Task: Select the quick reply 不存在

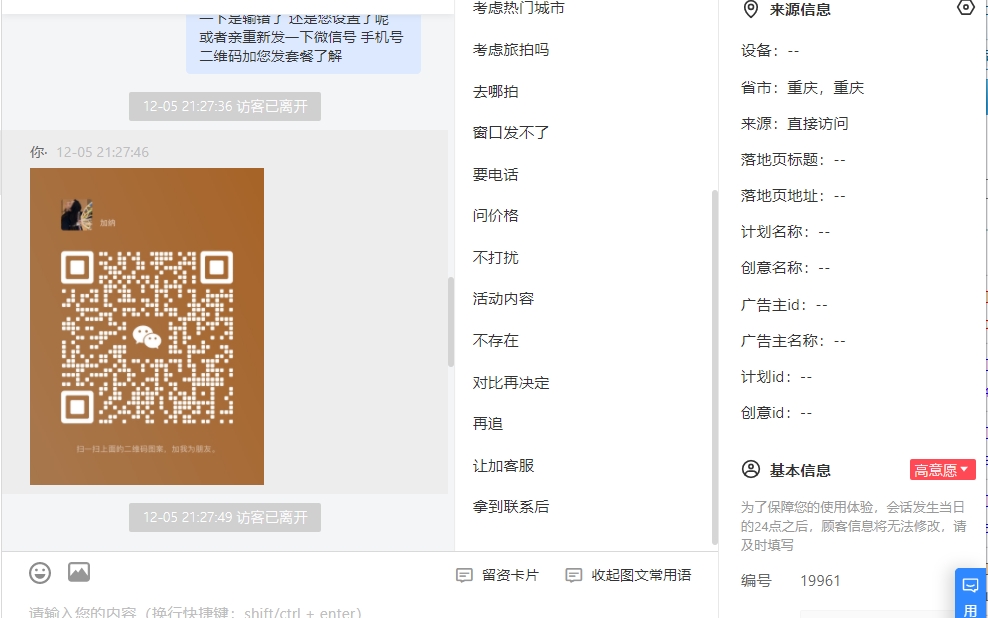Action: click(495, 341)
